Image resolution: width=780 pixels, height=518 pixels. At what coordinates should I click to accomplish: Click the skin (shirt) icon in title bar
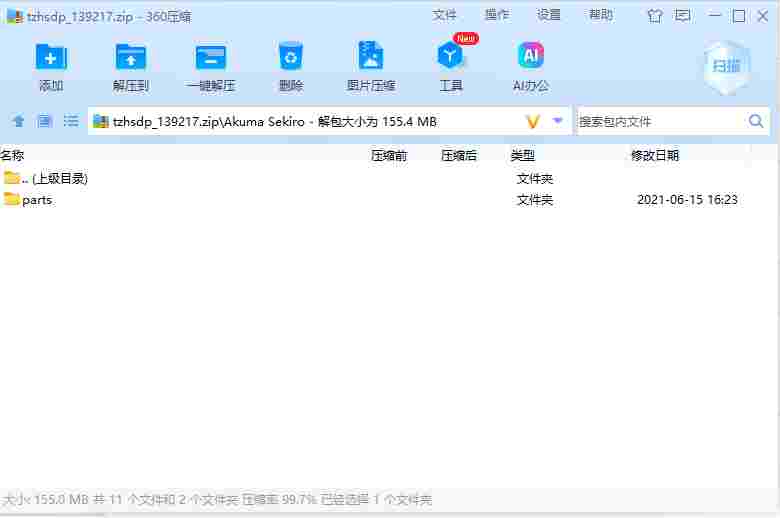point(655,16)
